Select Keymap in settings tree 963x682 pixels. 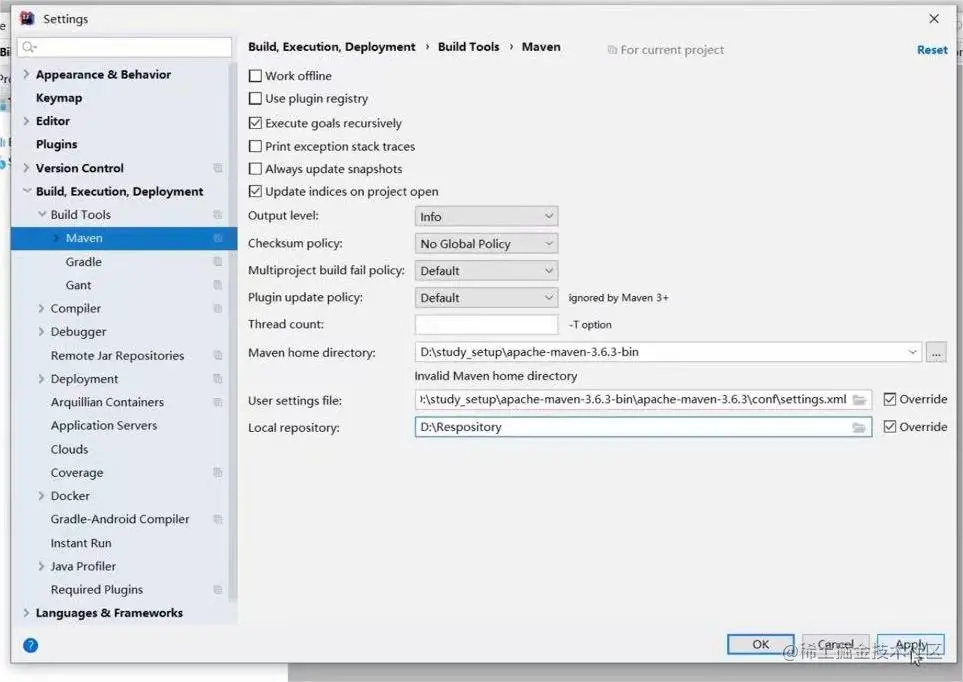pyautogui.click(x=59, y=98)
